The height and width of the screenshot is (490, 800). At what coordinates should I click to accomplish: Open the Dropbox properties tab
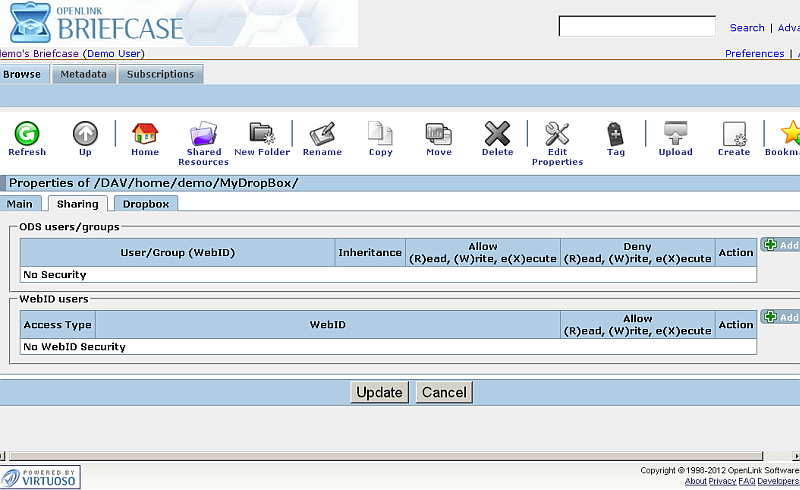point(146,204)
